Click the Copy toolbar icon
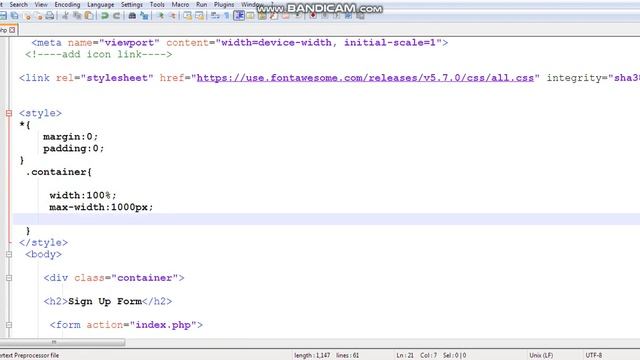 pos(77,16)
